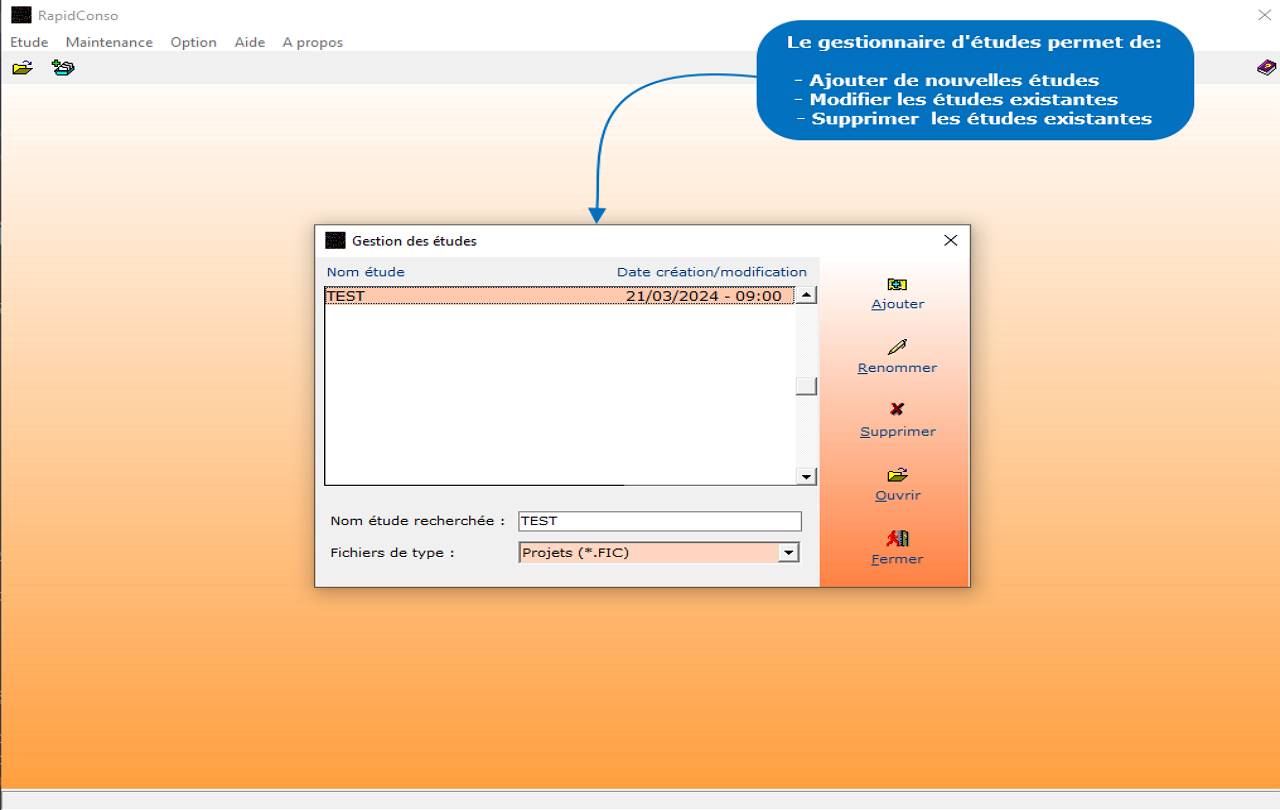Open the Etude menu

coord(29,42)
